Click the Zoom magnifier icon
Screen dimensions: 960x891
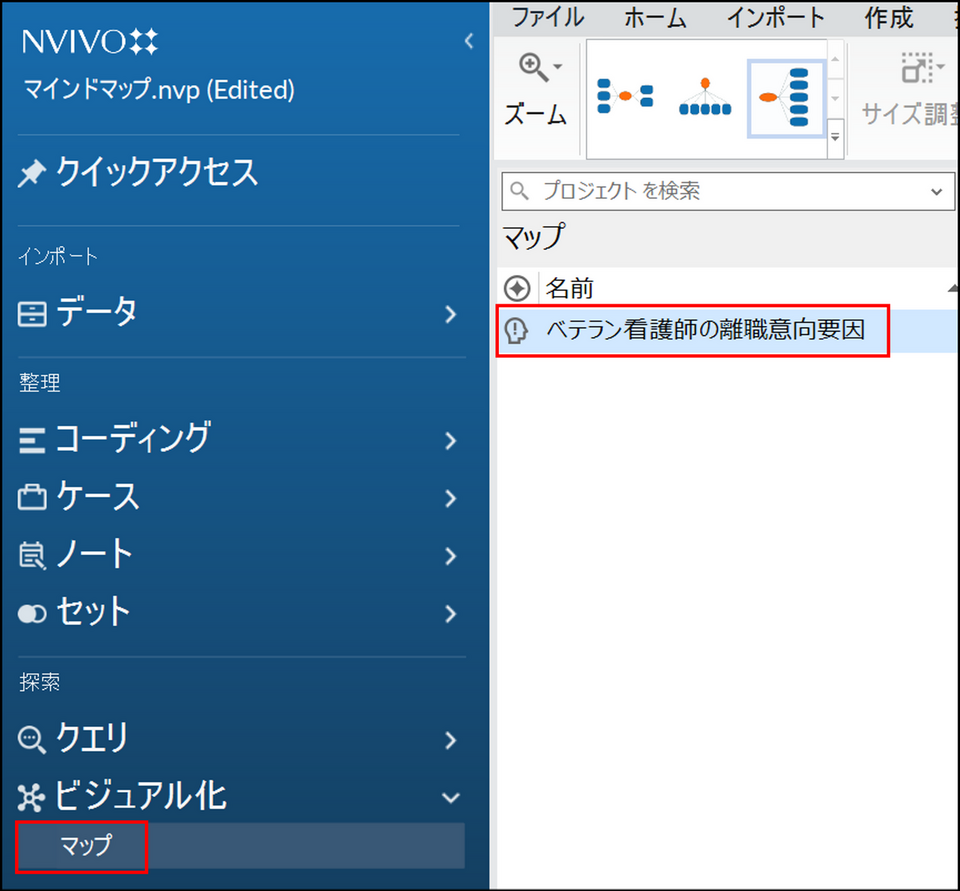pyautogui.click(x=531, y=68)
